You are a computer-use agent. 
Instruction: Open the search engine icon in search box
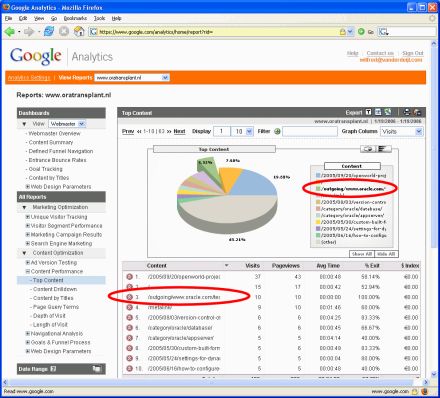pyautogui.click(x=384, y=32)
